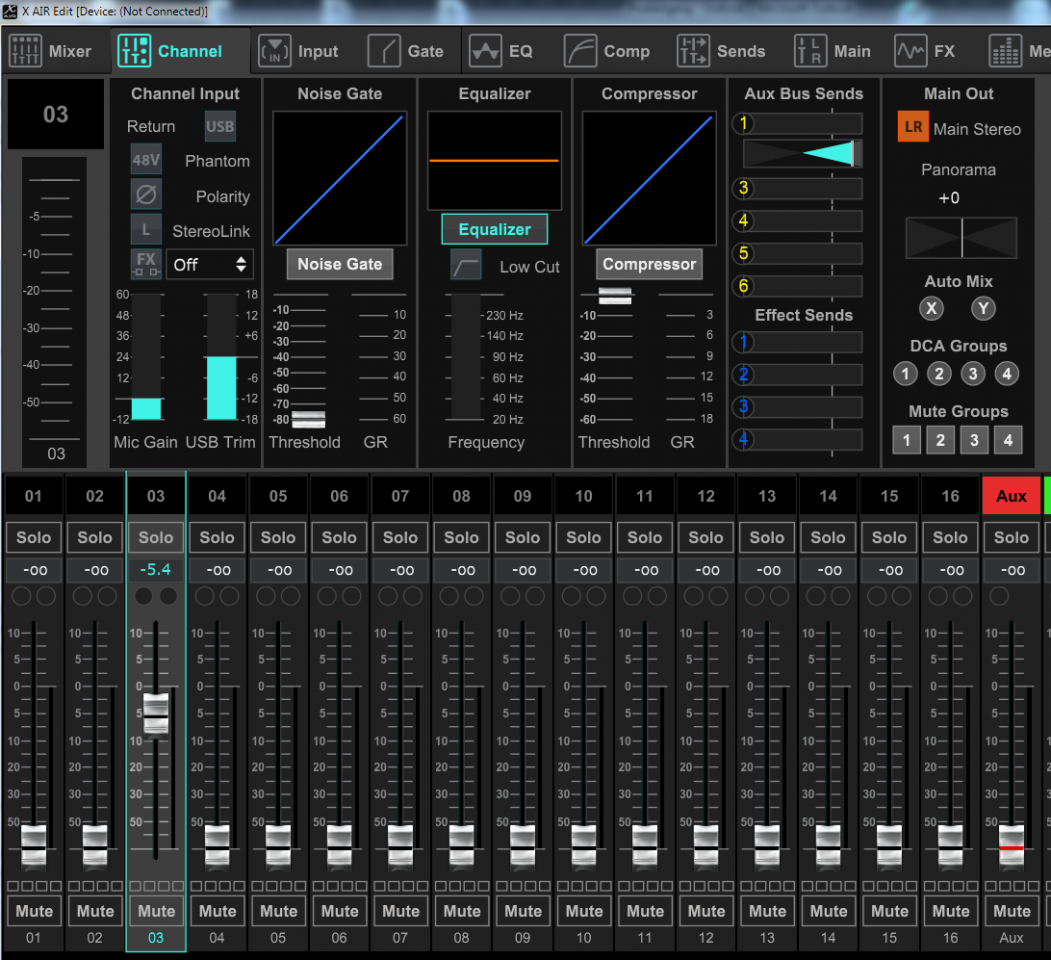Assign channel to DCA Group 2

[x=939, y=373]
